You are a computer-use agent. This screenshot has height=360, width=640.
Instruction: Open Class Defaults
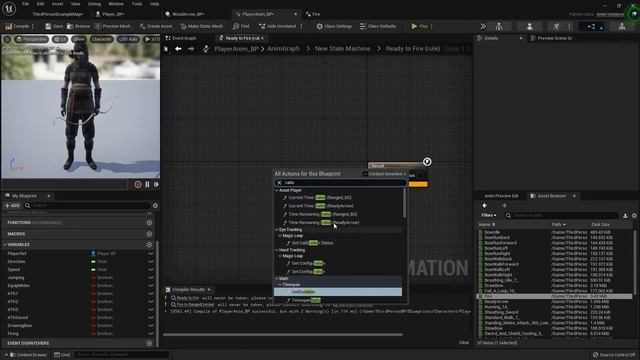378,26
